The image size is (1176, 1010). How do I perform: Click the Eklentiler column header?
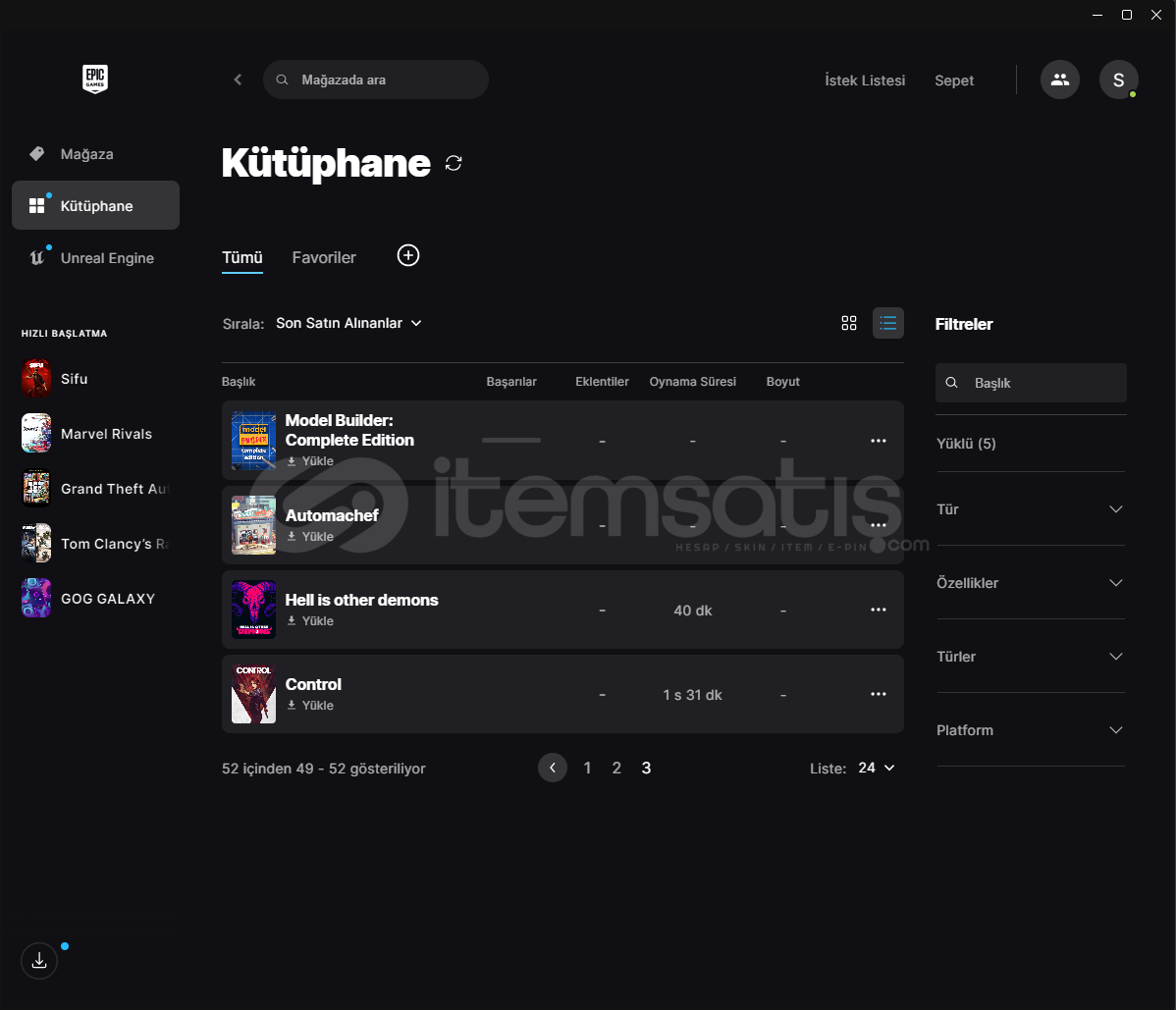click(603, 382)
